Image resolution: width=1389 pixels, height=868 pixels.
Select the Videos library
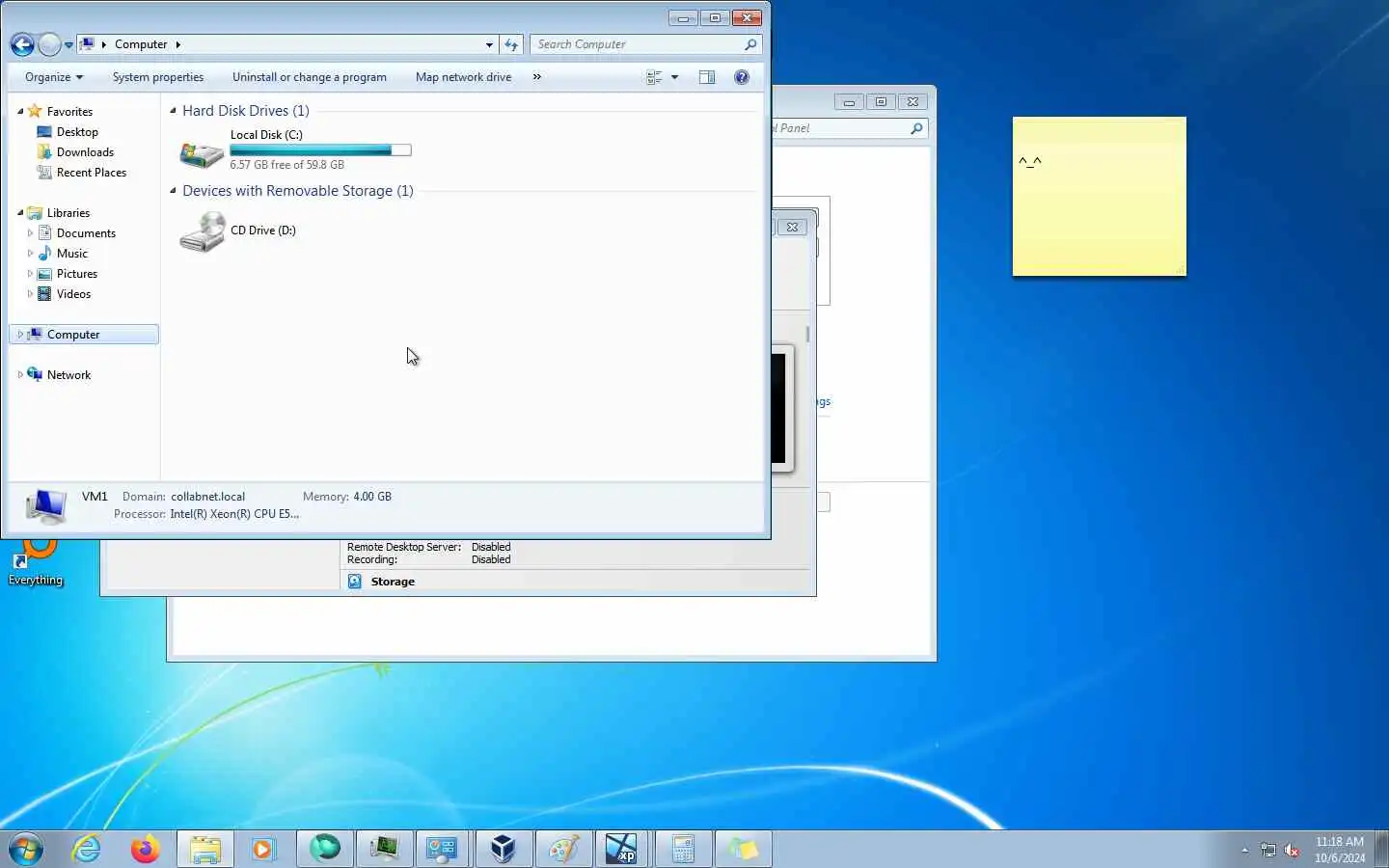click(74, 294)
